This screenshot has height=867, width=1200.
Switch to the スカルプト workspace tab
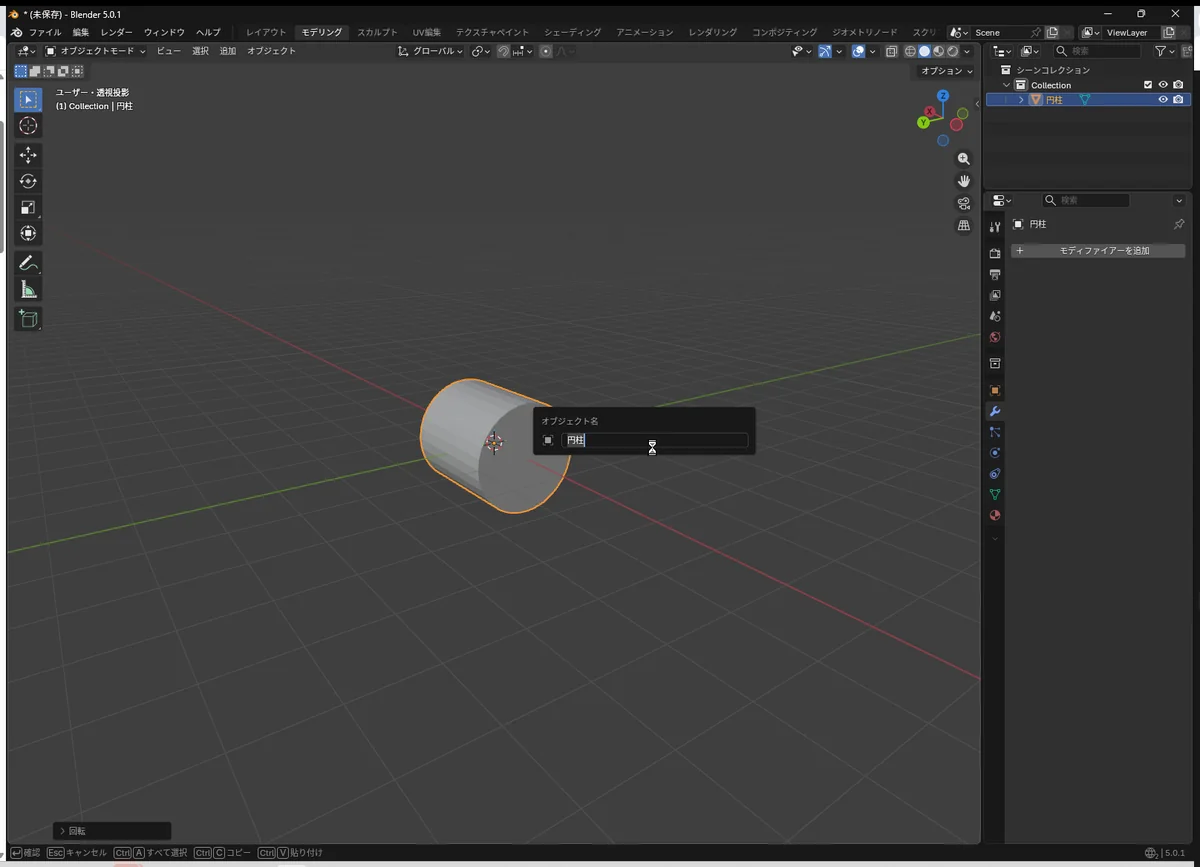click(x=377, y=32)
